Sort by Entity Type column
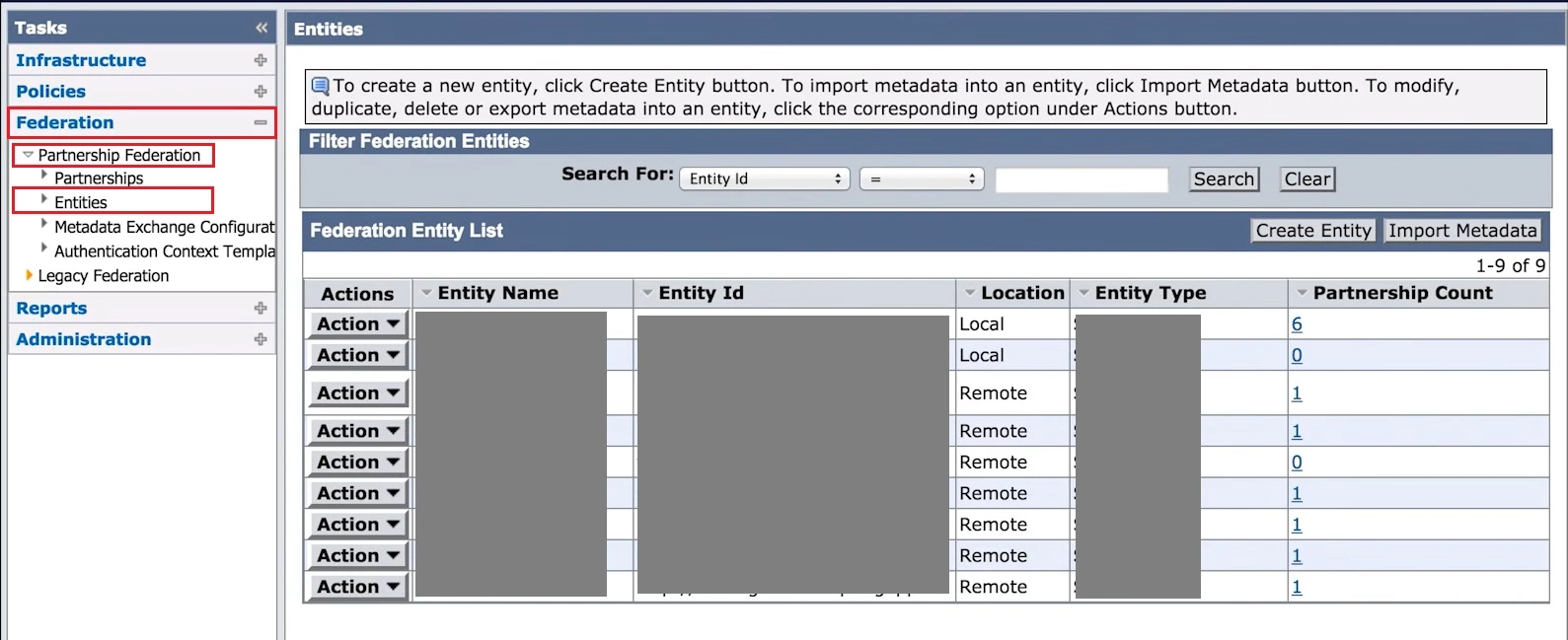This screenshot has height=640, width=1568. pos(1151,293)
